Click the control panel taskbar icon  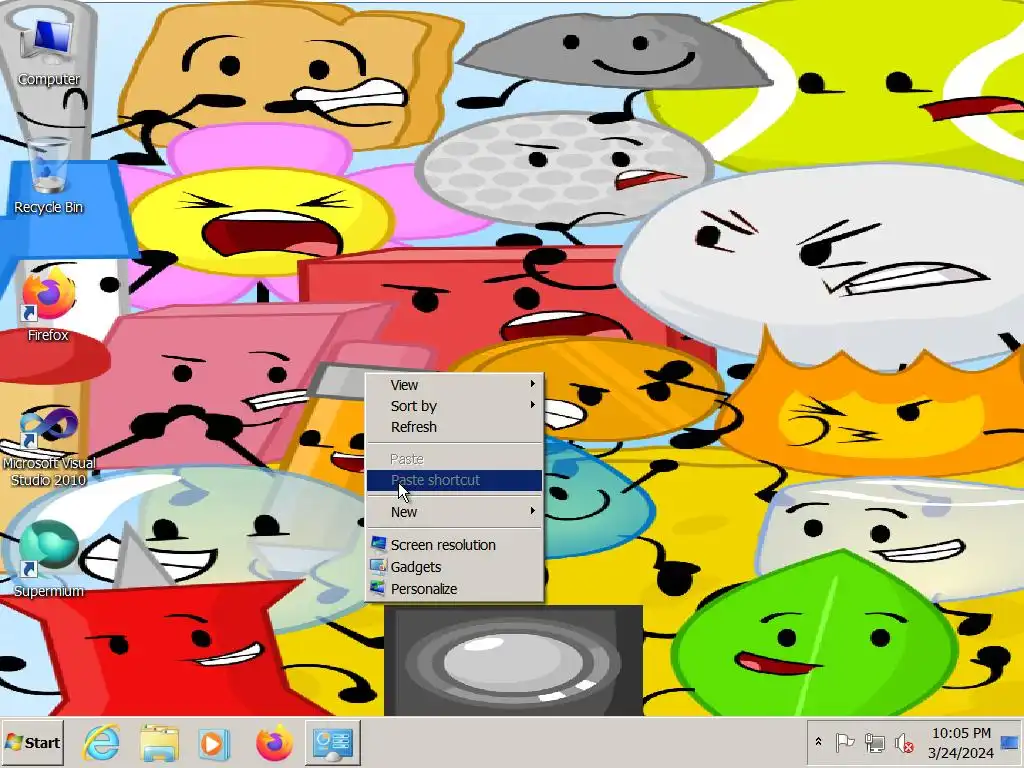click(333, 743)
